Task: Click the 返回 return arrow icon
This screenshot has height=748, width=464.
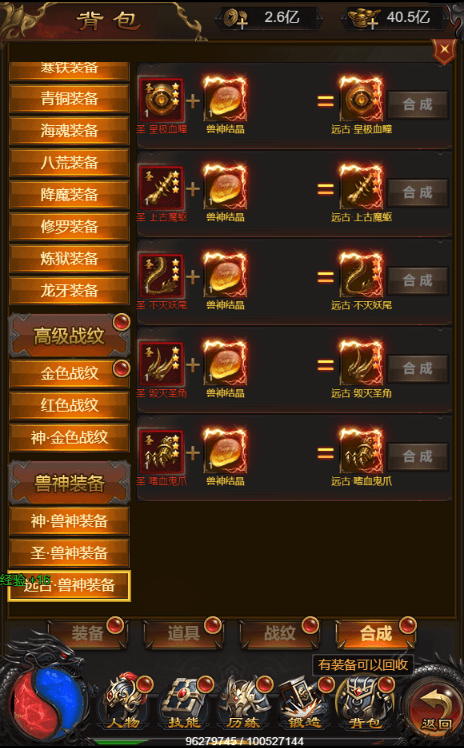Action: coord(434,708)
